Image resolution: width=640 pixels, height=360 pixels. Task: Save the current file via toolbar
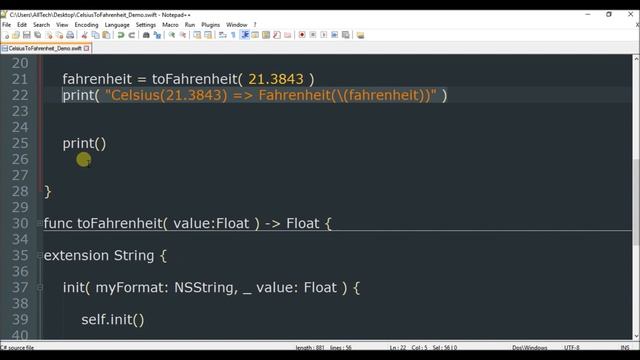click(x=27, y=35)
